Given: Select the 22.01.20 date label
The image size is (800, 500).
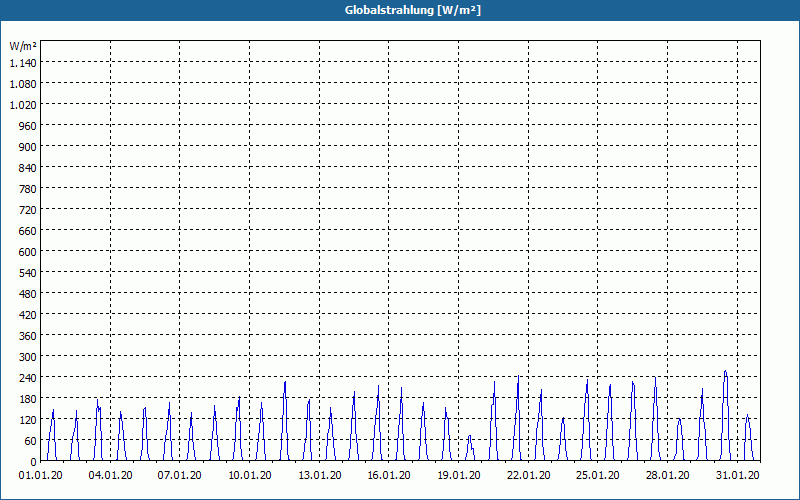Looking at the screenshot, I should pyautogui.click(x=529, y=476).
